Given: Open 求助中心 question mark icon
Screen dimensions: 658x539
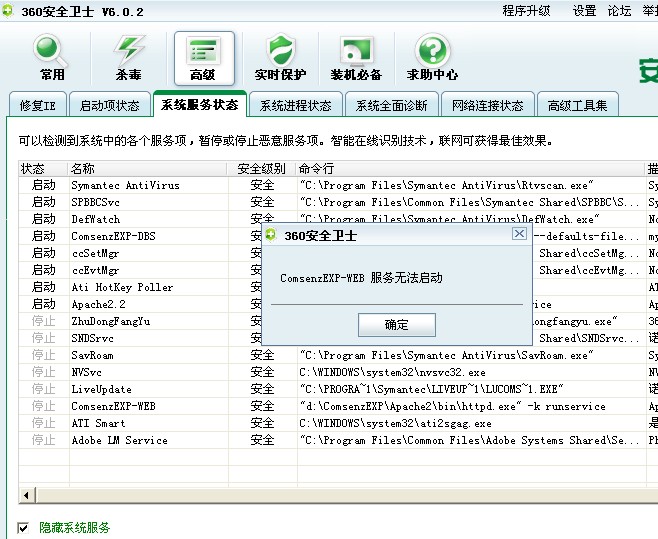Looking at the screenshot, I should point(432,58).
